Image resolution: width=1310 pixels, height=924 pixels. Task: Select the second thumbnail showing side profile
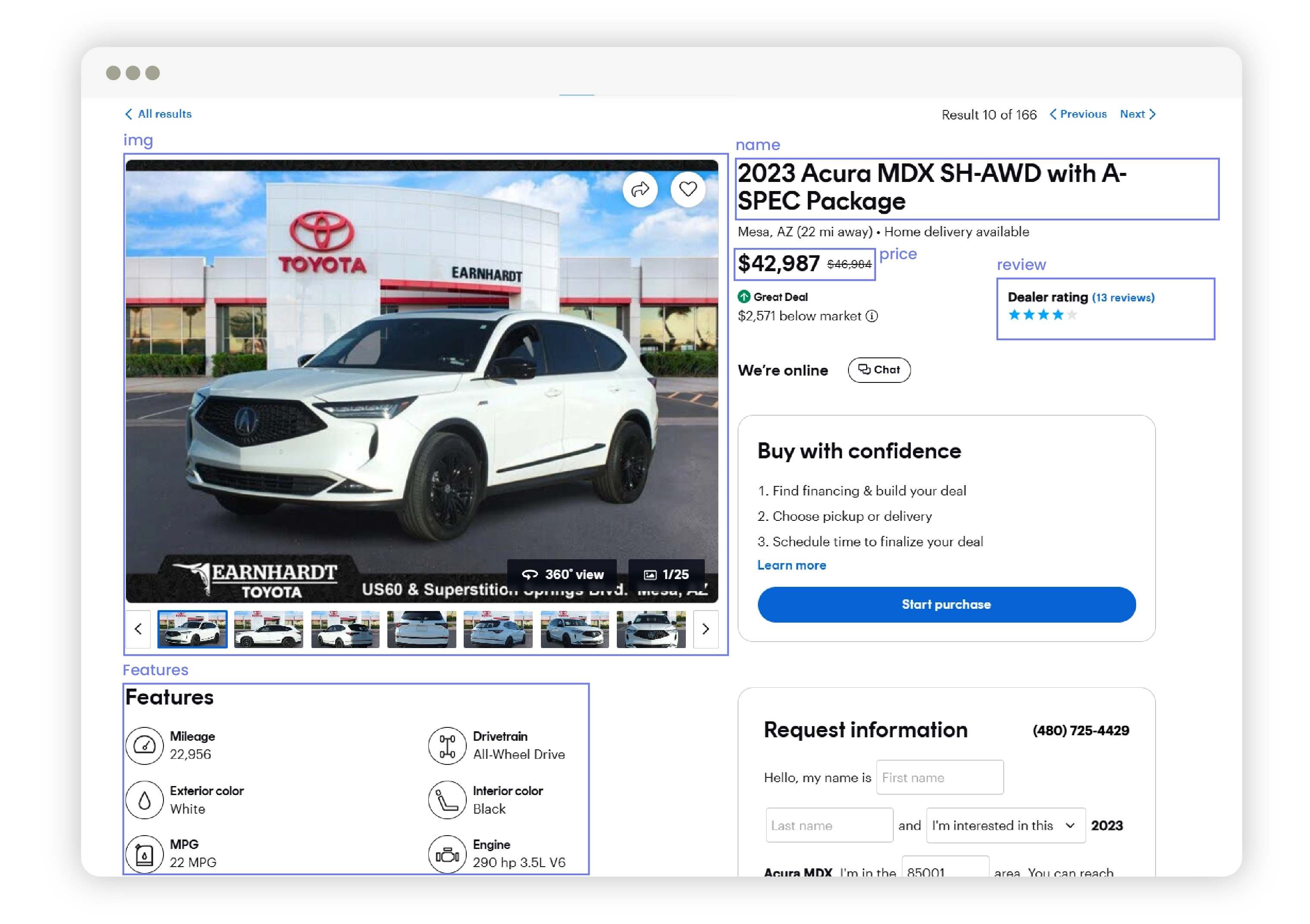tap(269, 629)
